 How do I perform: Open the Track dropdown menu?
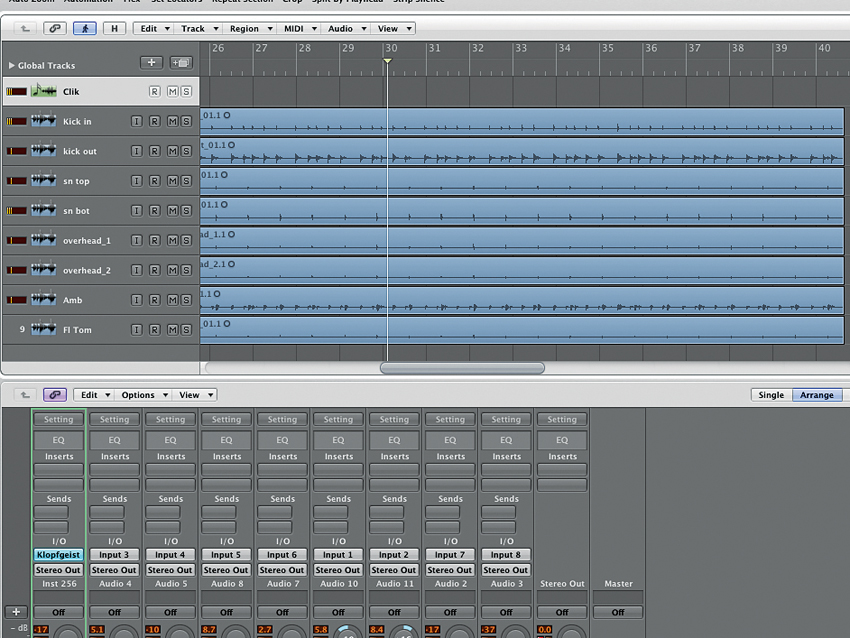tap(199, 29)
